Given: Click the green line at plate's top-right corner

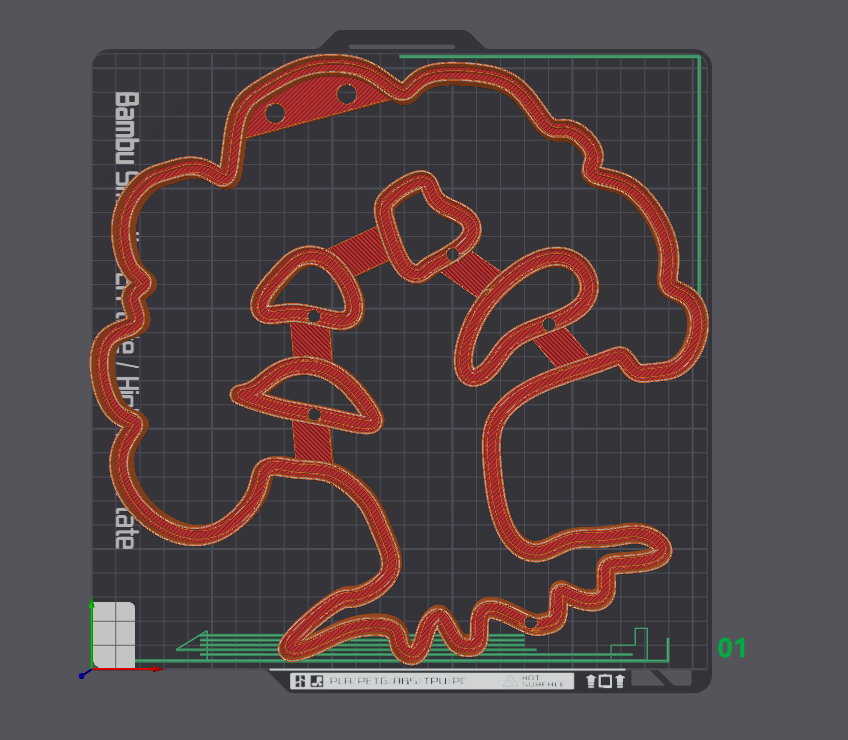Looking at the screenshot, I should 696,58.
